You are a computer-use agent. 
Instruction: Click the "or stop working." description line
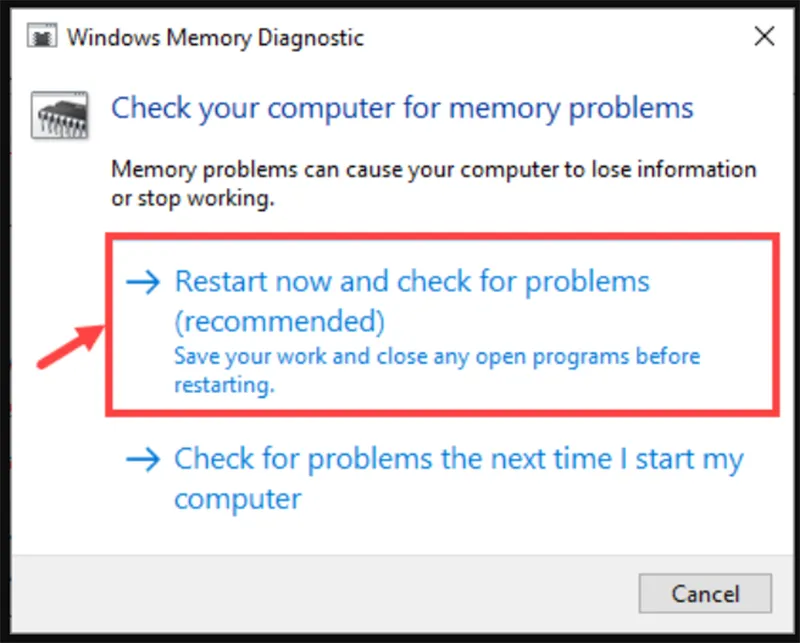[192, 199]
